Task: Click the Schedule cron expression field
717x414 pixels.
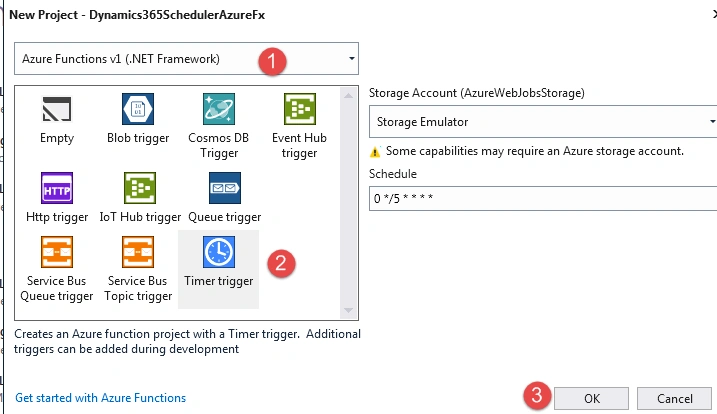Action: click(x=543, y=198)
